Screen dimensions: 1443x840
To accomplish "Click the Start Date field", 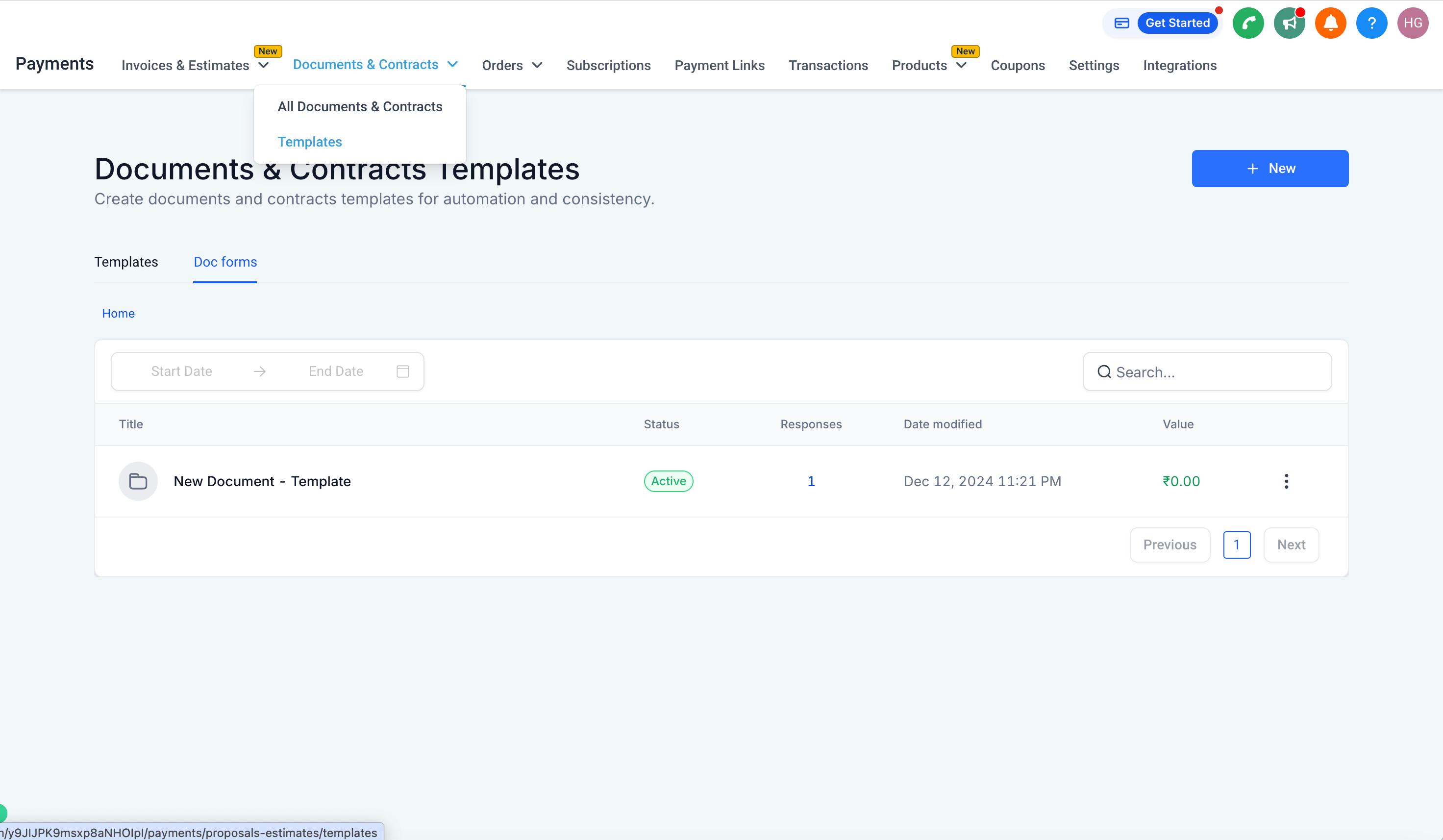I will [181, 371].
